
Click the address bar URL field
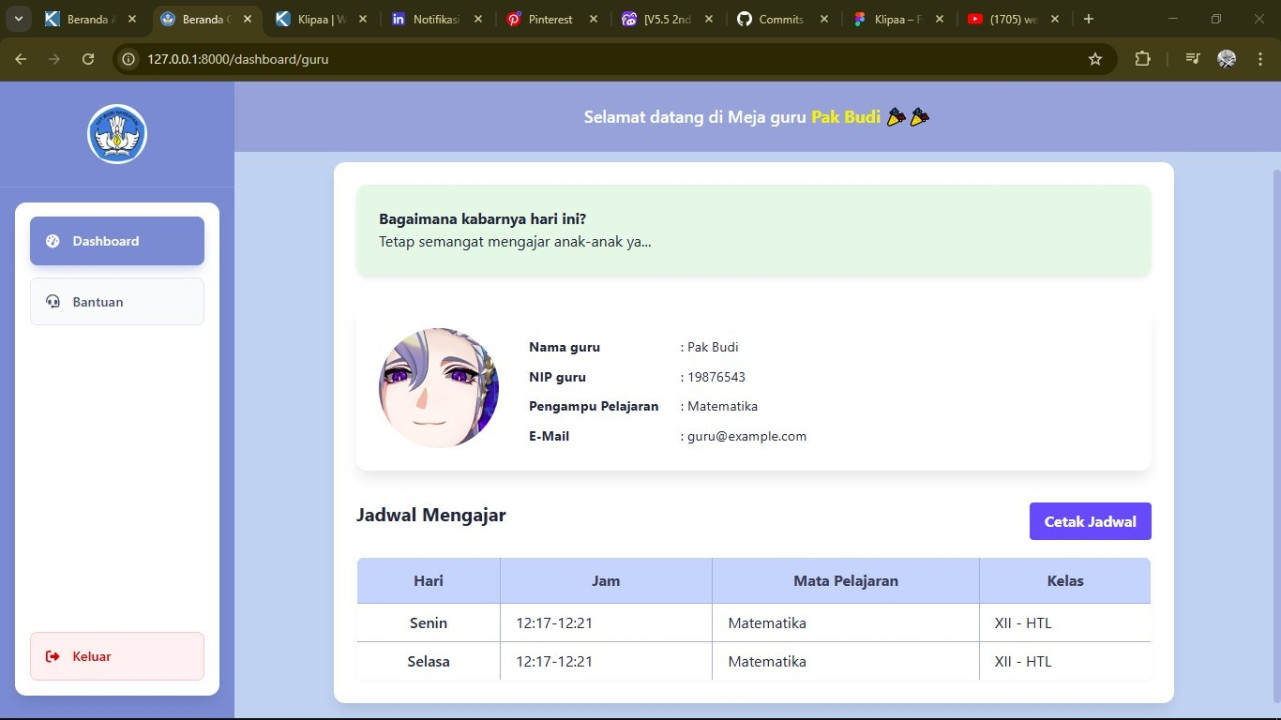click(600, 59)
